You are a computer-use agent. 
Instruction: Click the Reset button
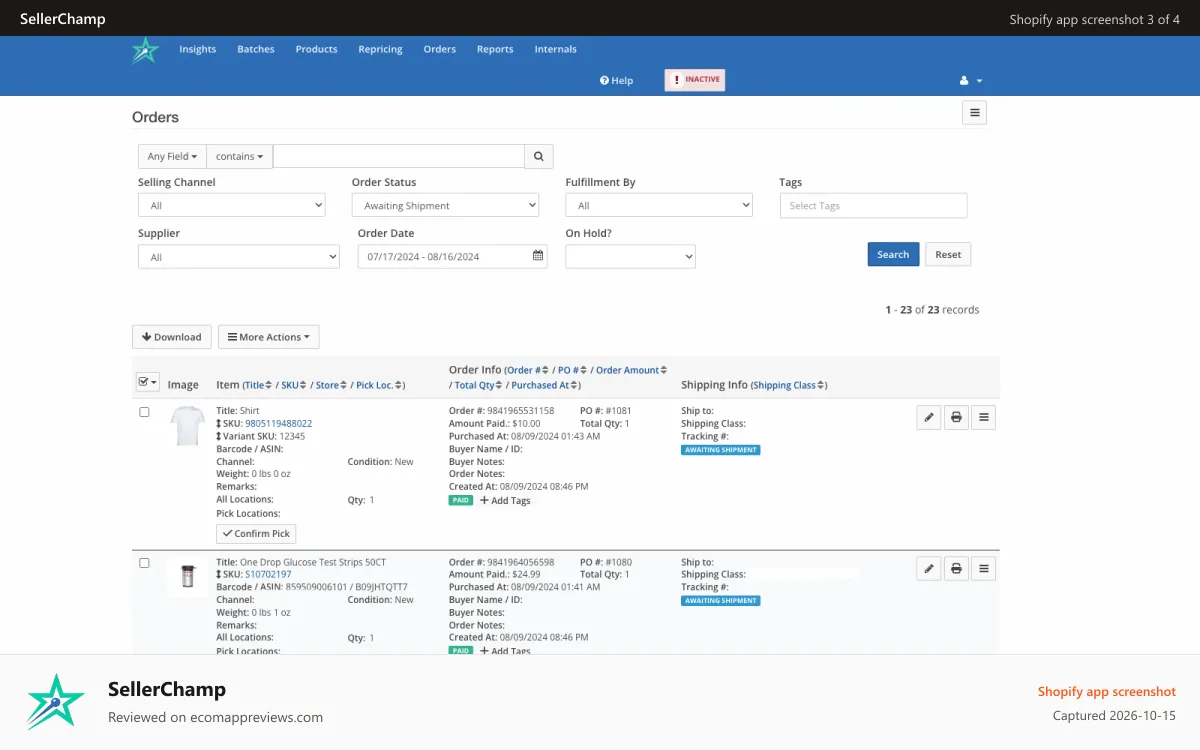948,254
